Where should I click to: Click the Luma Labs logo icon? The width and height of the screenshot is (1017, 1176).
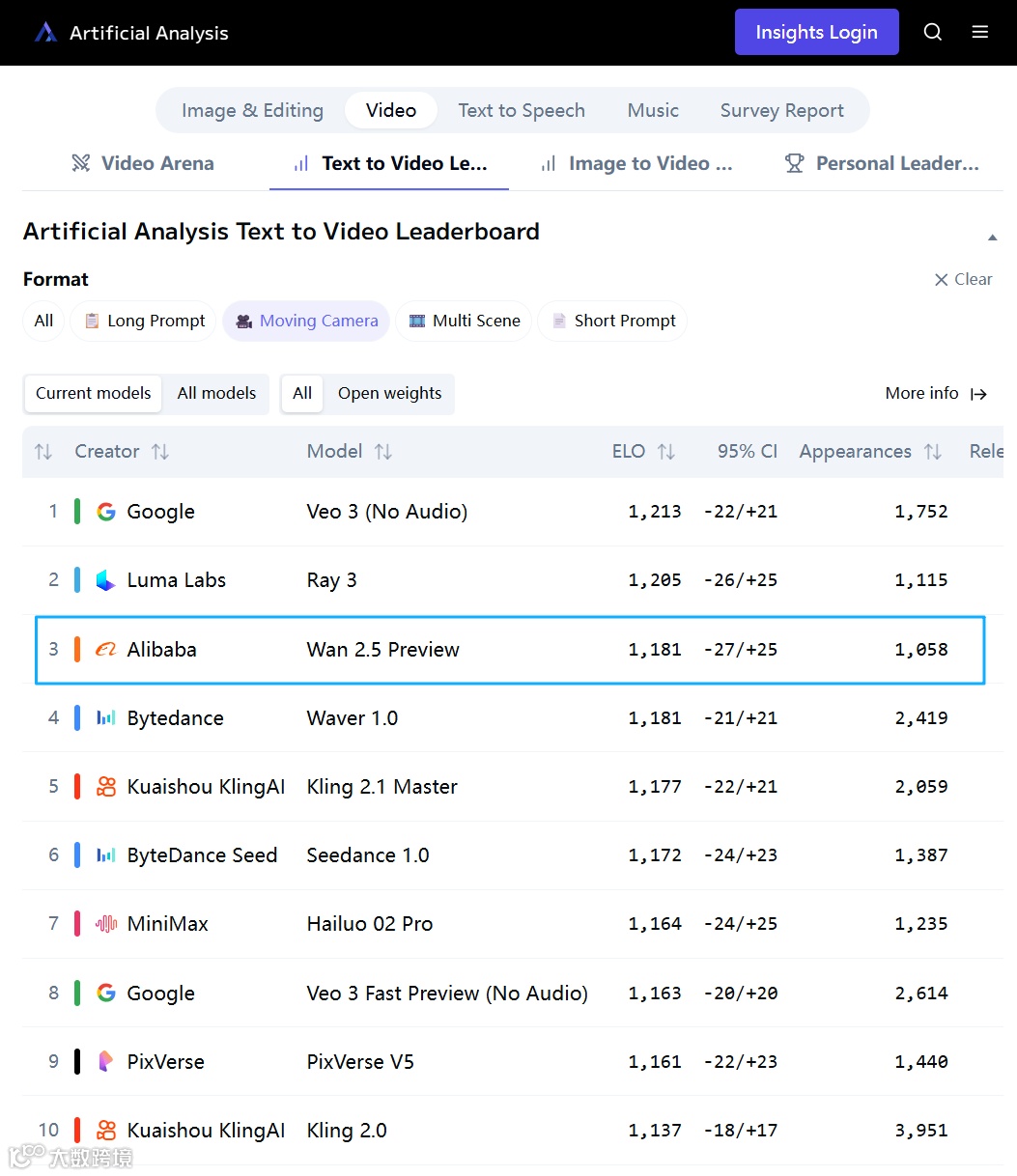pos(106,580)
